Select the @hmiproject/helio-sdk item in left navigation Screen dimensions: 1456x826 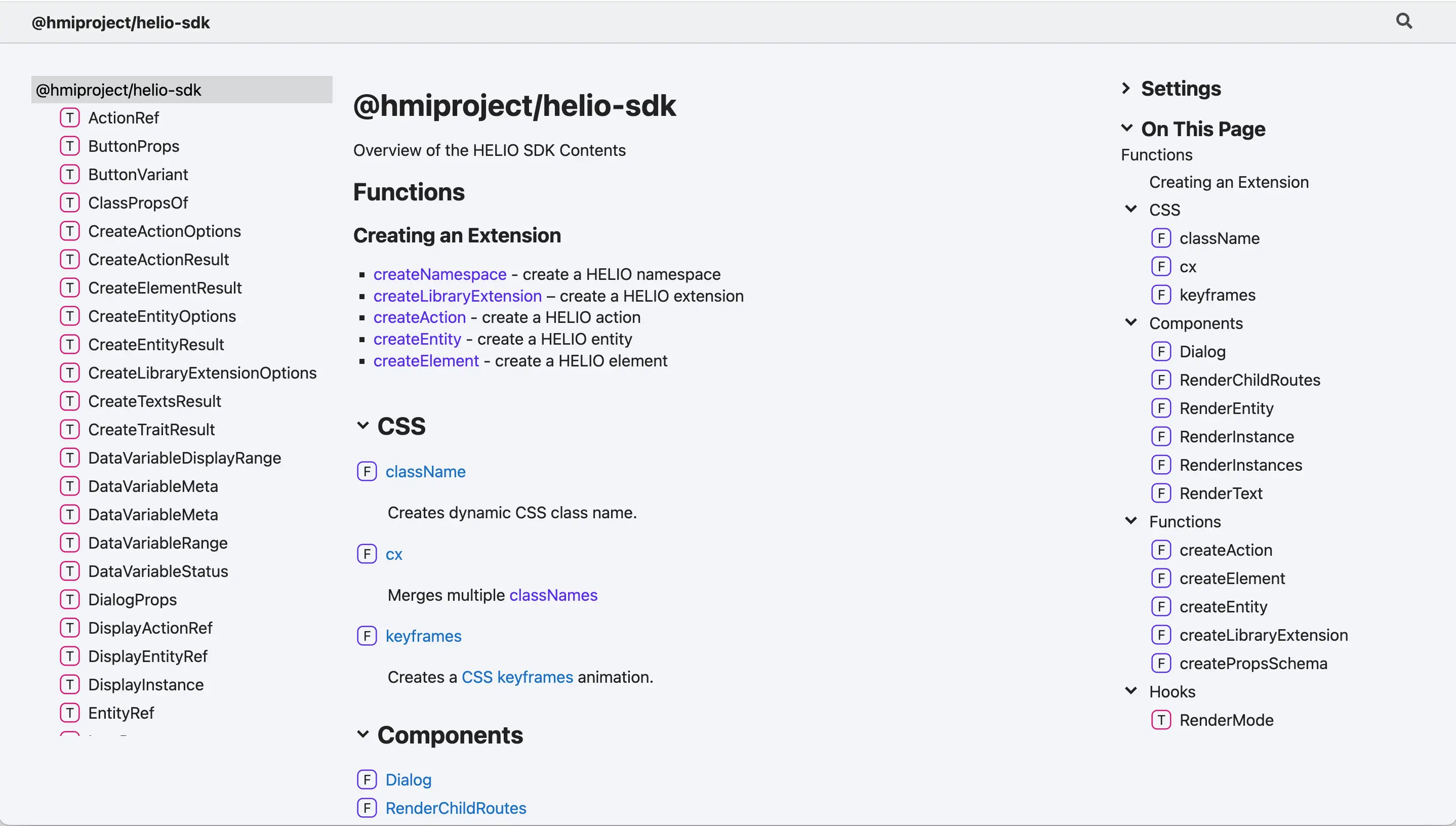118,90
